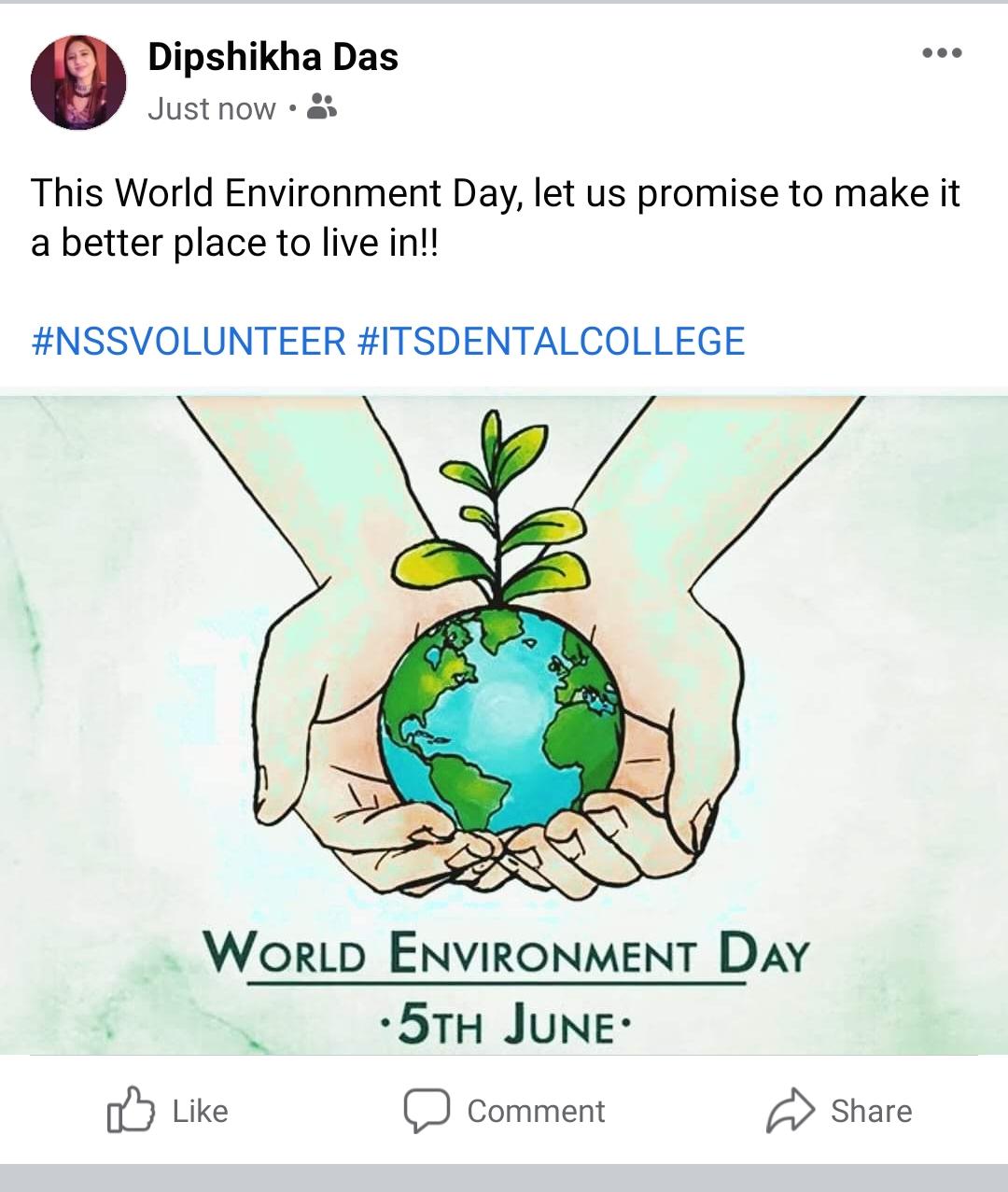Click the friends audience privacy icon
The width and height of the screenshot is (1008, 1192).
click(321, 108)
